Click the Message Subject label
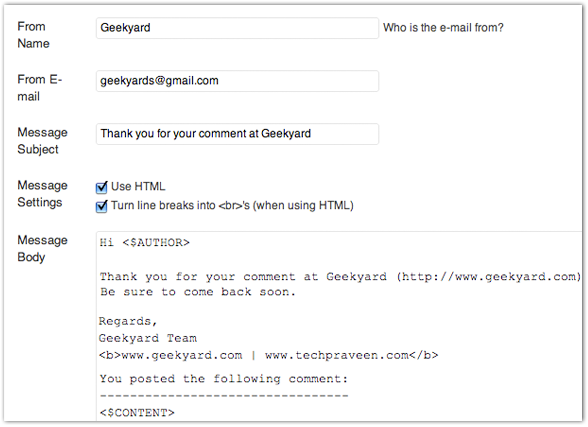The width and height of the screenshot is (588, 427). pyautogui.click(x=42, y=141)
